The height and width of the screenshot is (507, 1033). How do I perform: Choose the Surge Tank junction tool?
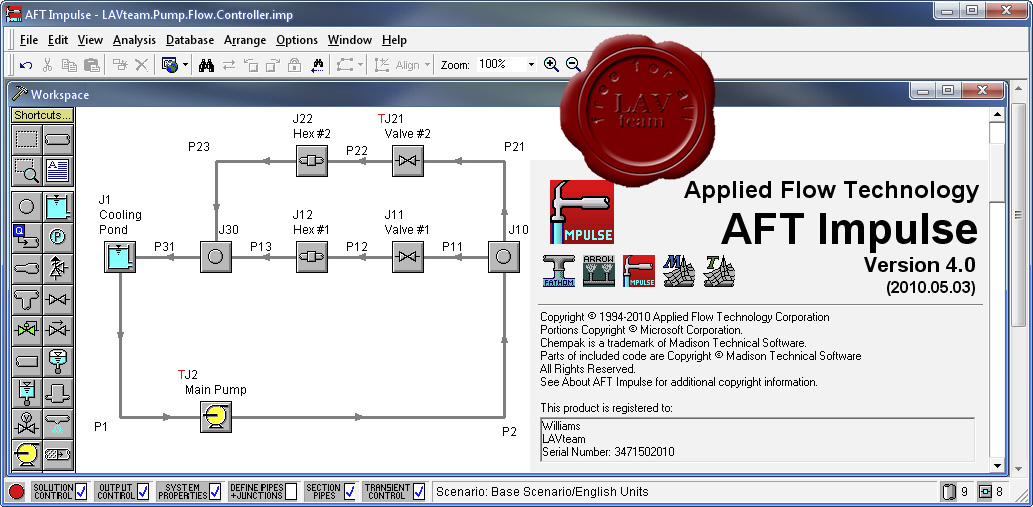(x=26, y=392)
